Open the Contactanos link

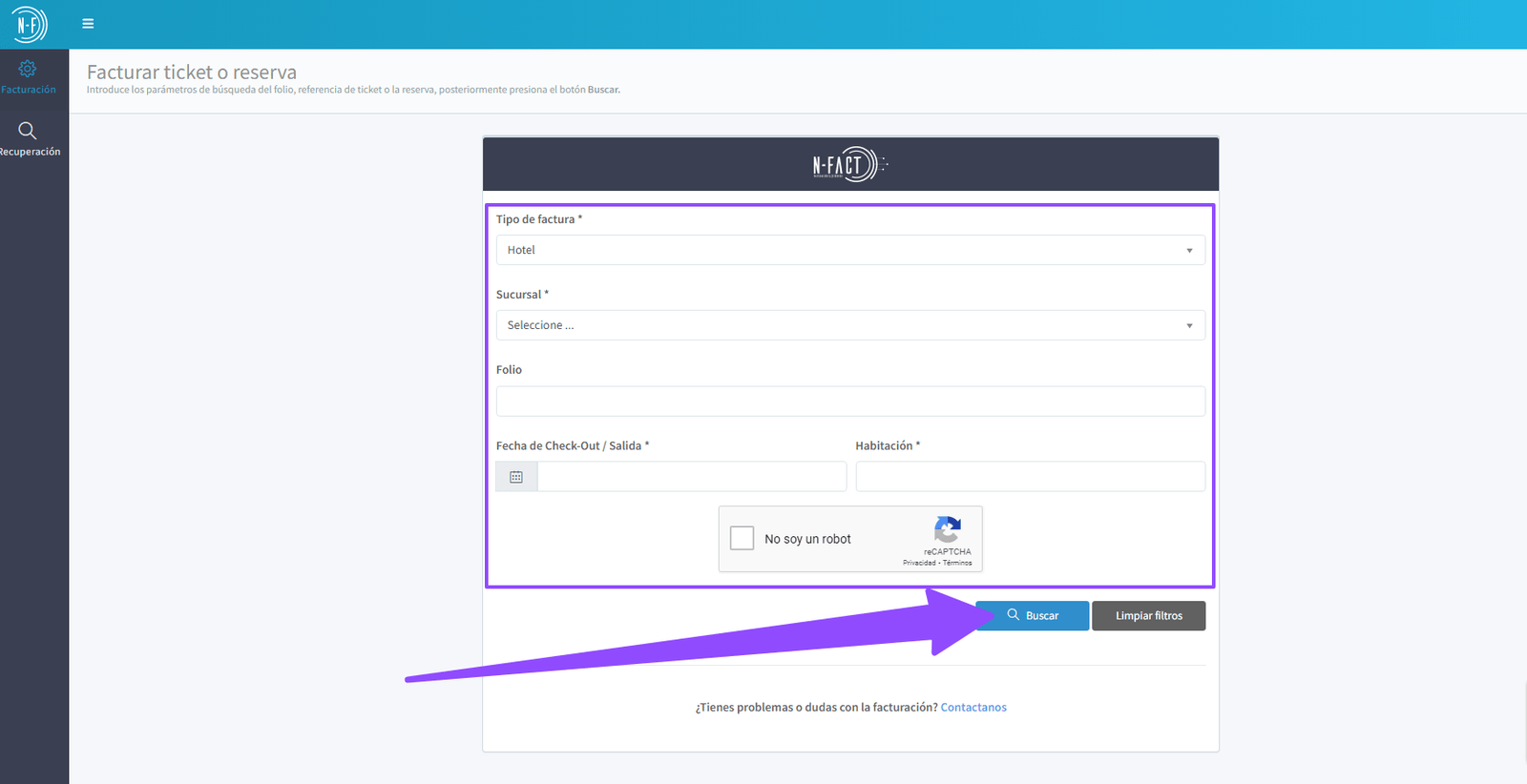(973, 708)
